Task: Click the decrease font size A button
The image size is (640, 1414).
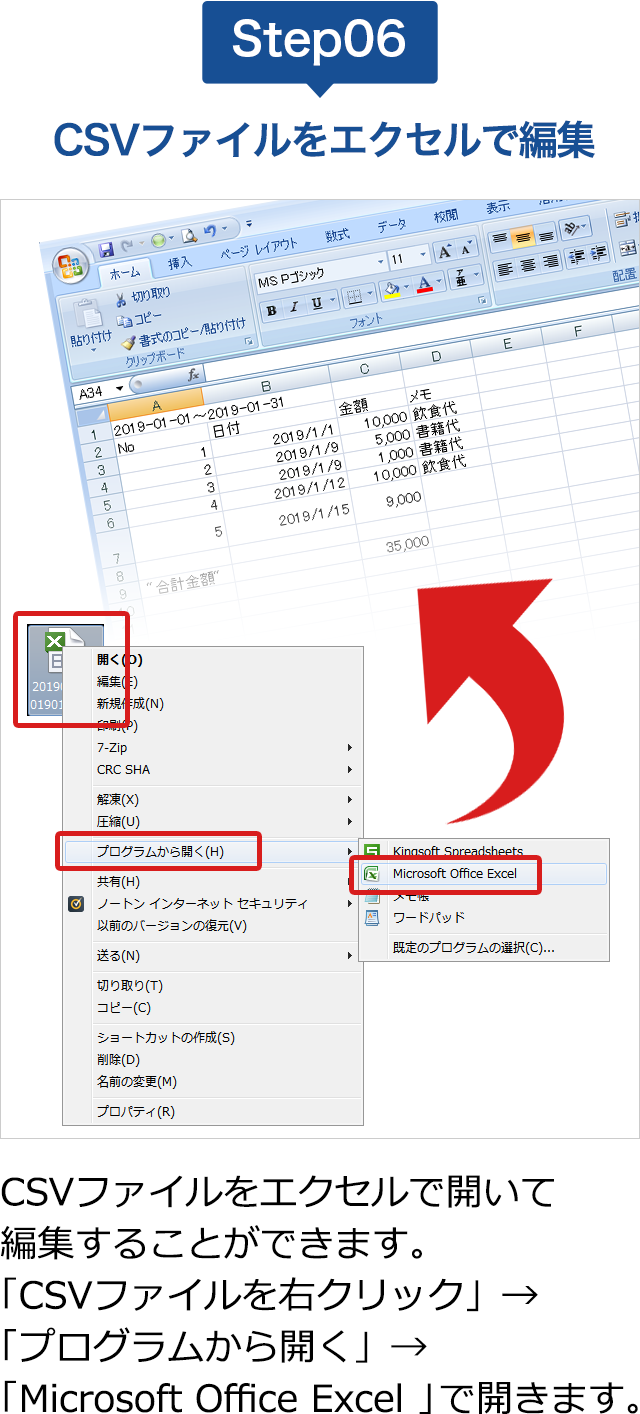Action: [x=467, y=249]
